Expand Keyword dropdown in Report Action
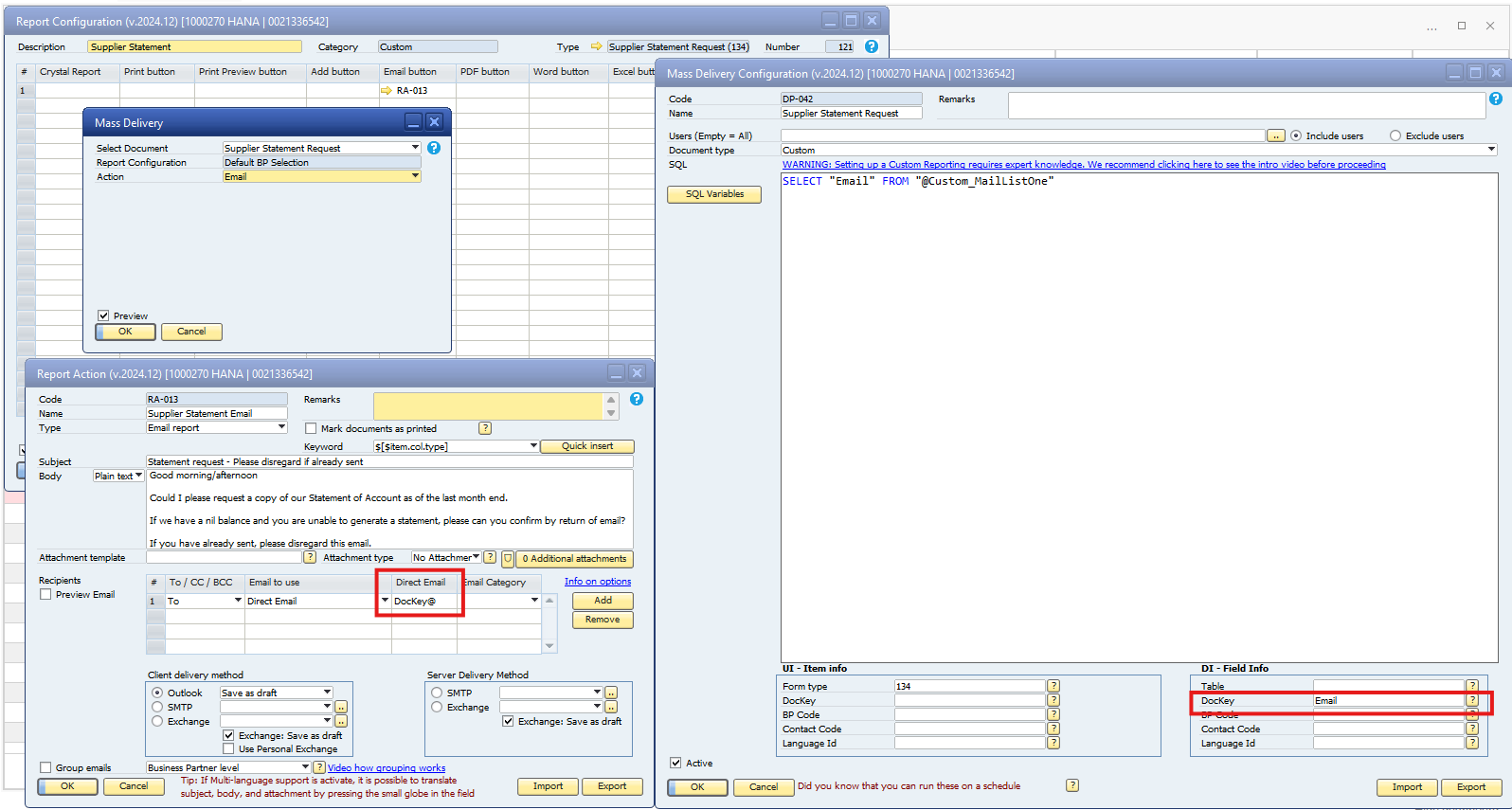The image size is (1512, 810). [x=533, y=446]
